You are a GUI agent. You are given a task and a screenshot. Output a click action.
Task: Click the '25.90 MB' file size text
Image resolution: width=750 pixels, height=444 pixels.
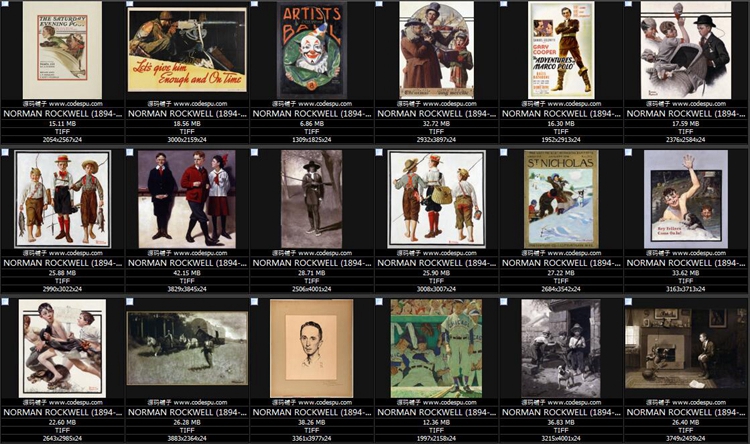[436, 273]
